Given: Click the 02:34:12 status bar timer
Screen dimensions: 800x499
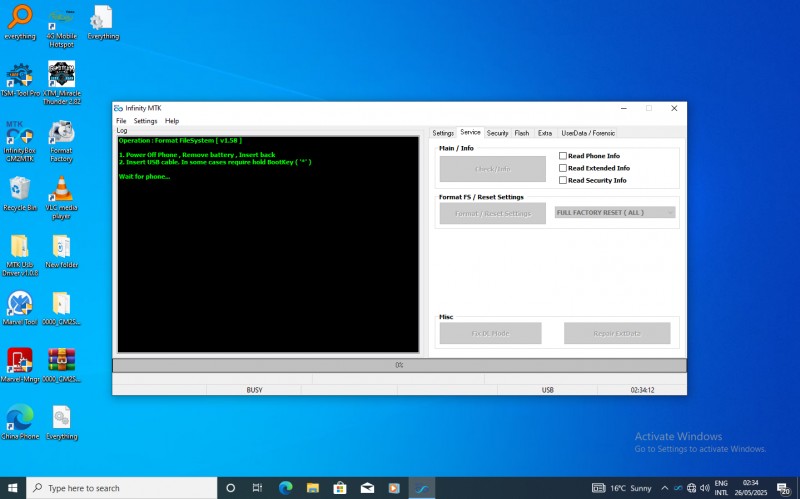Looking at the screenshot, I should (642, 390).
